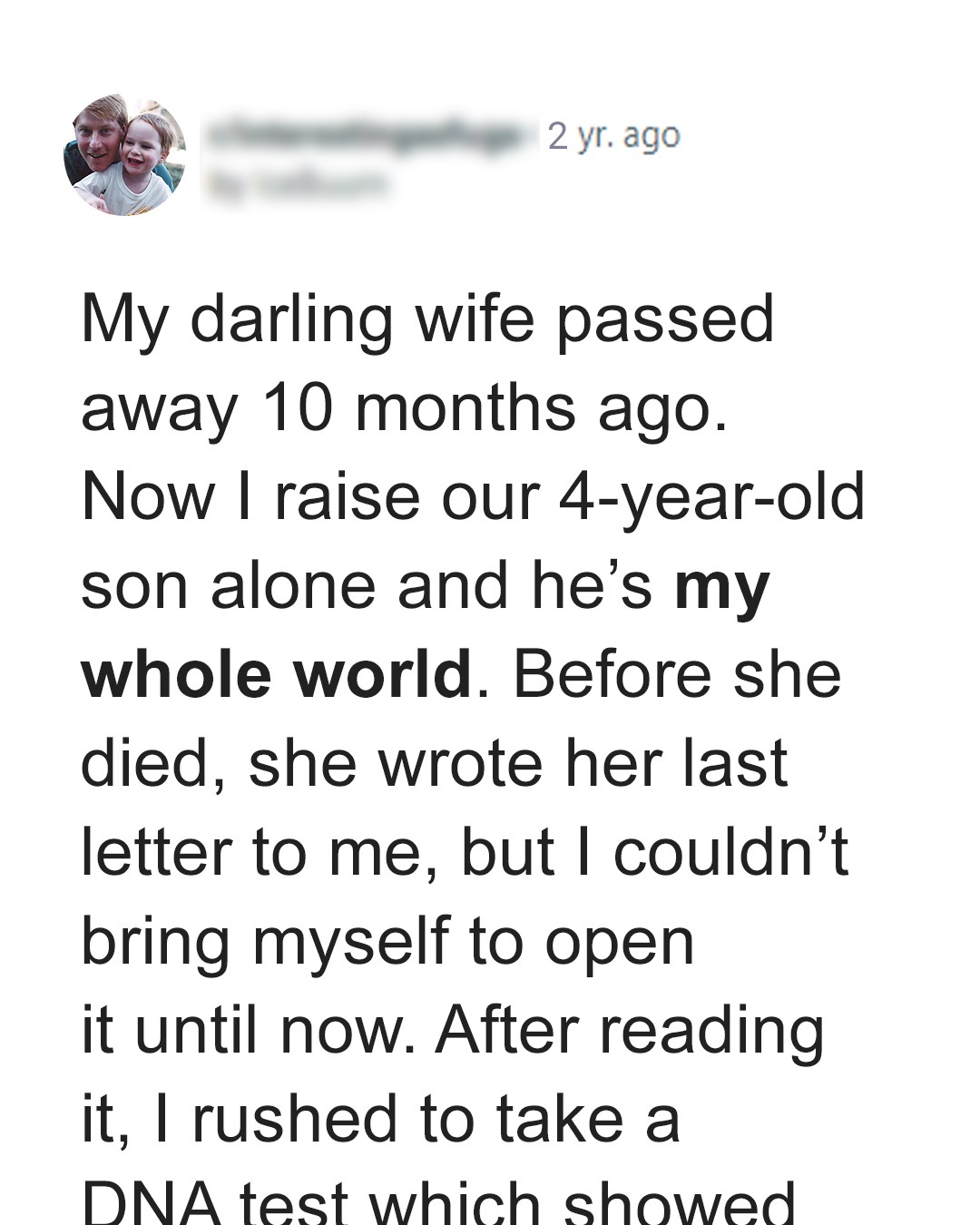Click the text "away 10 months ago."
Viewport: 980px width, 1225px height.
405,408
